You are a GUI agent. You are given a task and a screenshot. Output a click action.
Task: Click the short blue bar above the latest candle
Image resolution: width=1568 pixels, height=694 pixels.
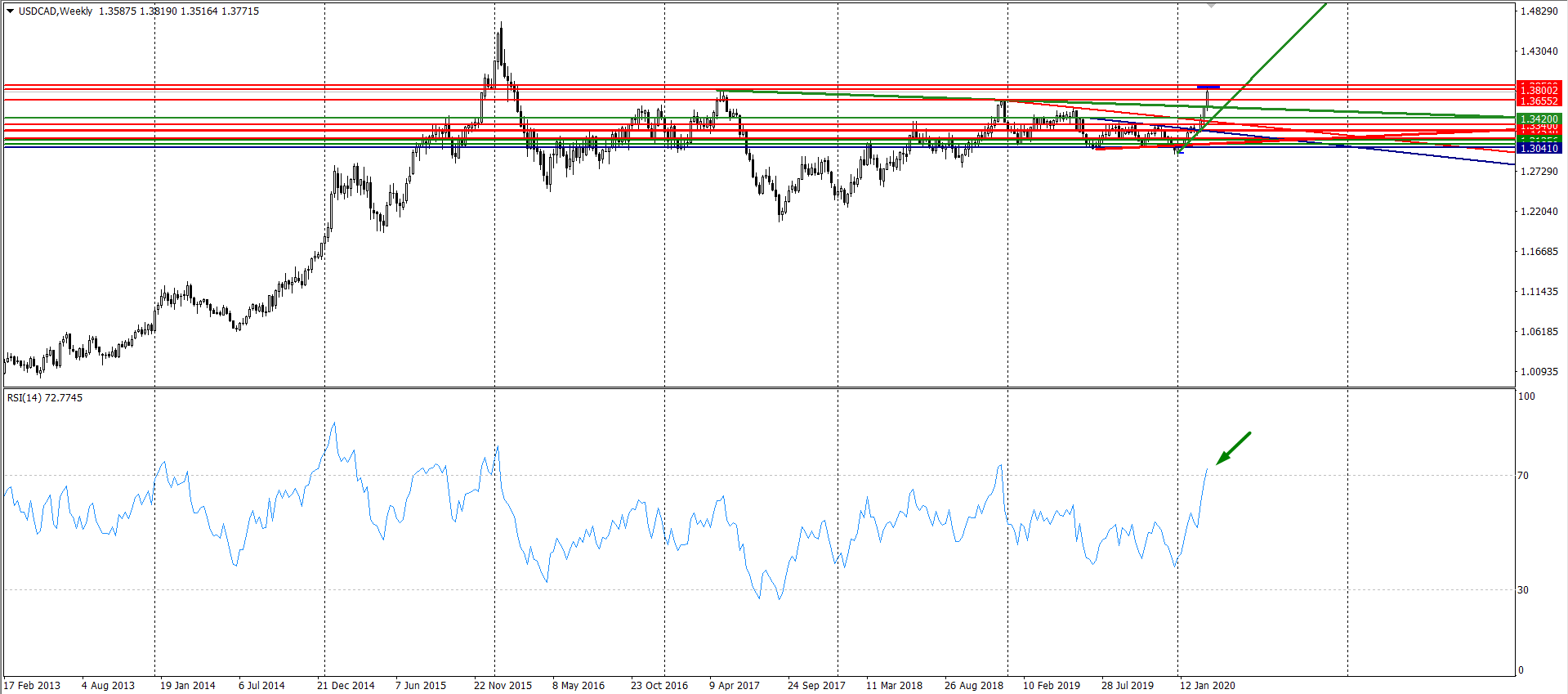[1208, 87]
